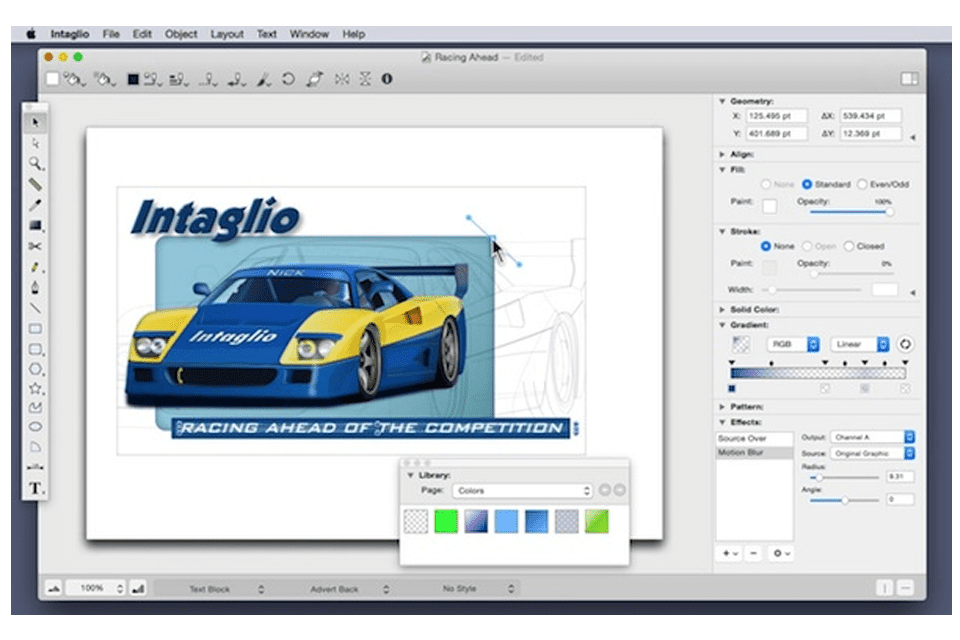This screenshot has height=640, width=960.
Task: Activate the Text tool
Action: pyautogui.click(x=35, y=488)
